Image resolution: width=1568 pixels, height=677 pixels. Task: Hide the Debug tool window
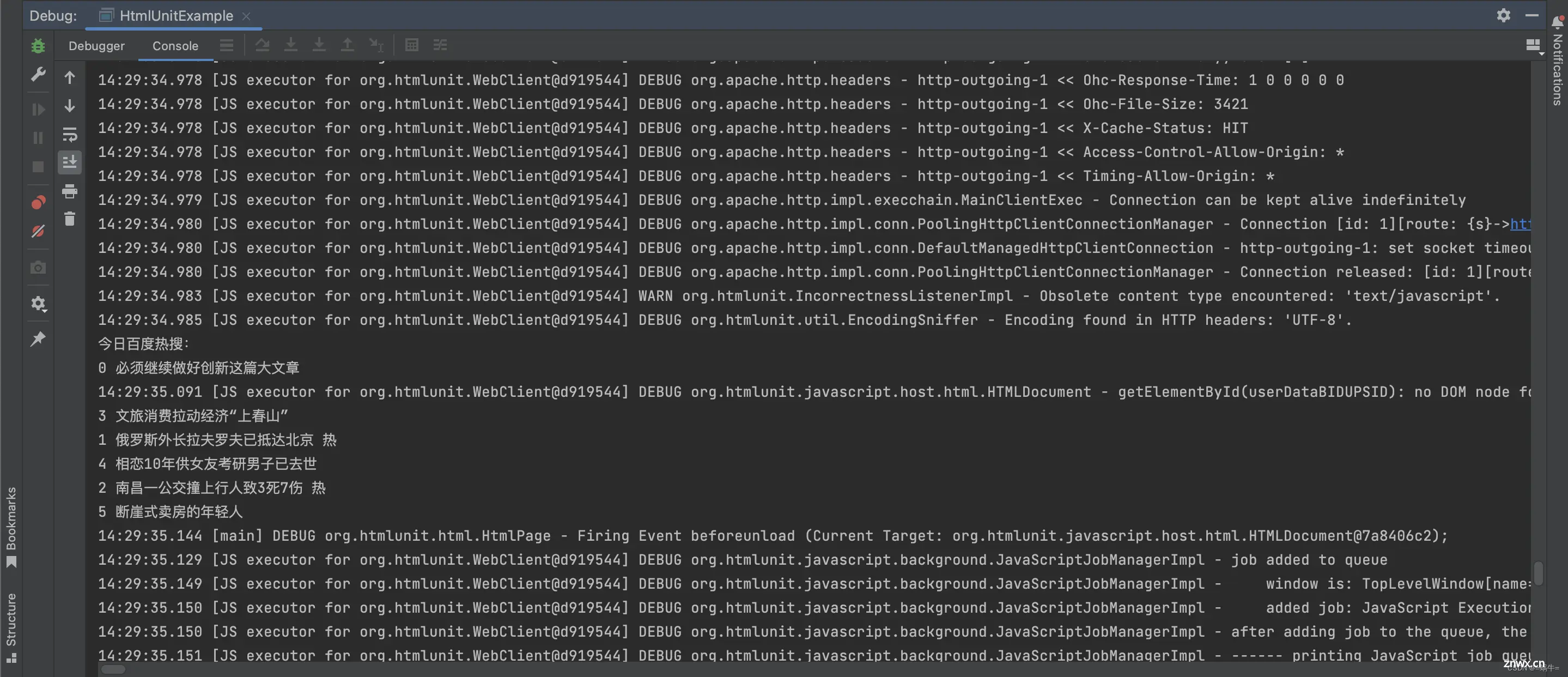pos(1532,15)
